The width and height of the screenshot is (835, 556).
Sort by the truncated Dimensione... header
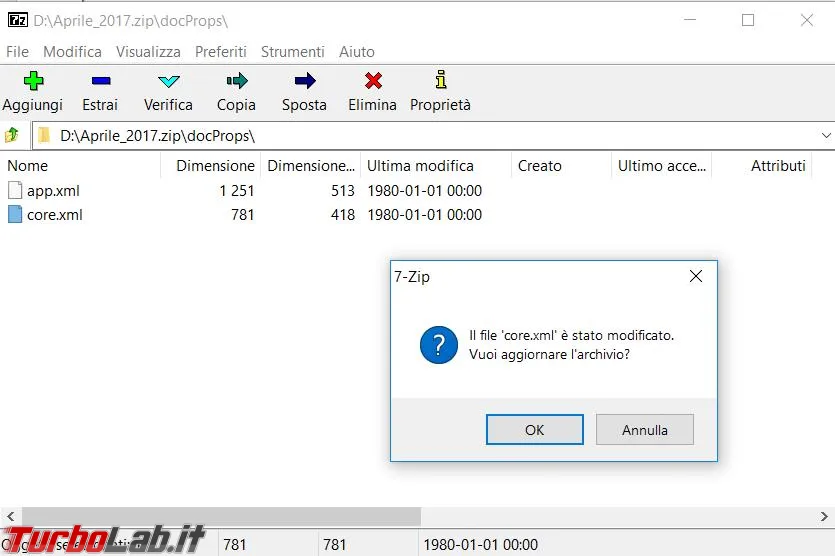point(310,166)
